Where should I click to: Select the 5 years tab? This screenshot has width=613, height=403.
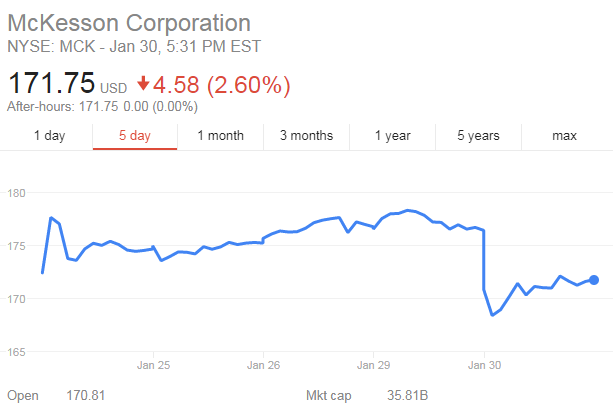(x=479, y=136)
